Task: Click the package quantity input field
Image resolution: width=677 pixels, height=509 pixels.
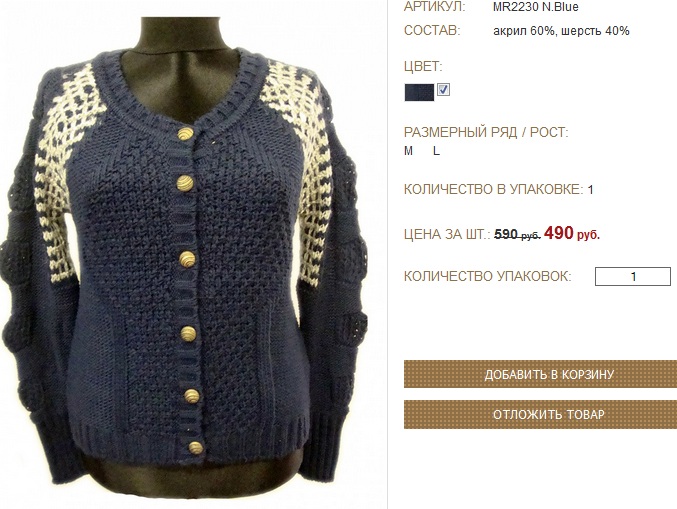Action: pyautogui.click(x=633, y=276)
